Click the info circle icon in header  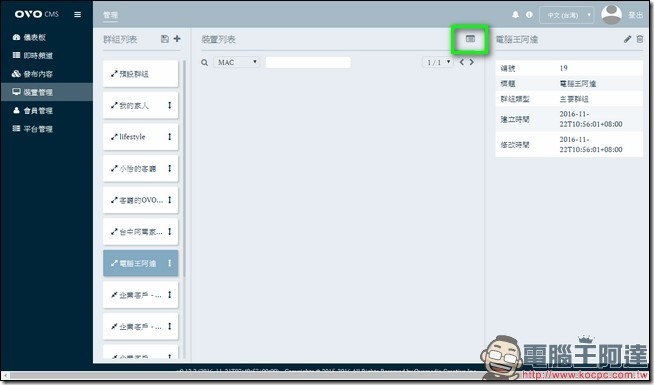[529, 15]
